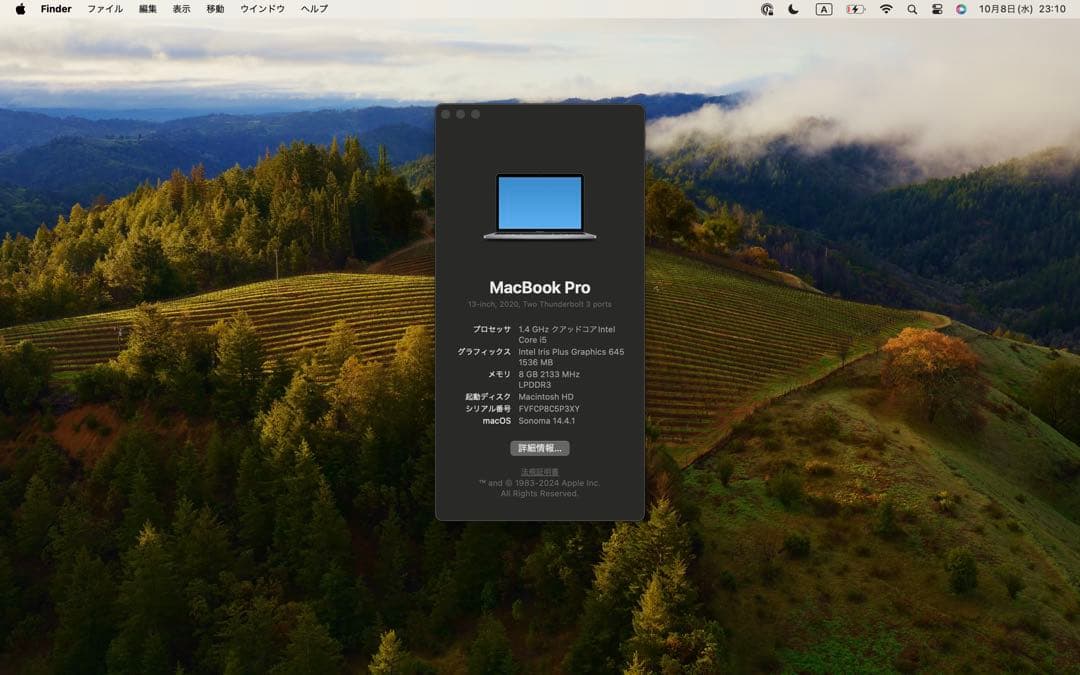Viewport: 1080px width, 675px height.
Task: Click the colorful Siri icon
Action: (963, 9)
